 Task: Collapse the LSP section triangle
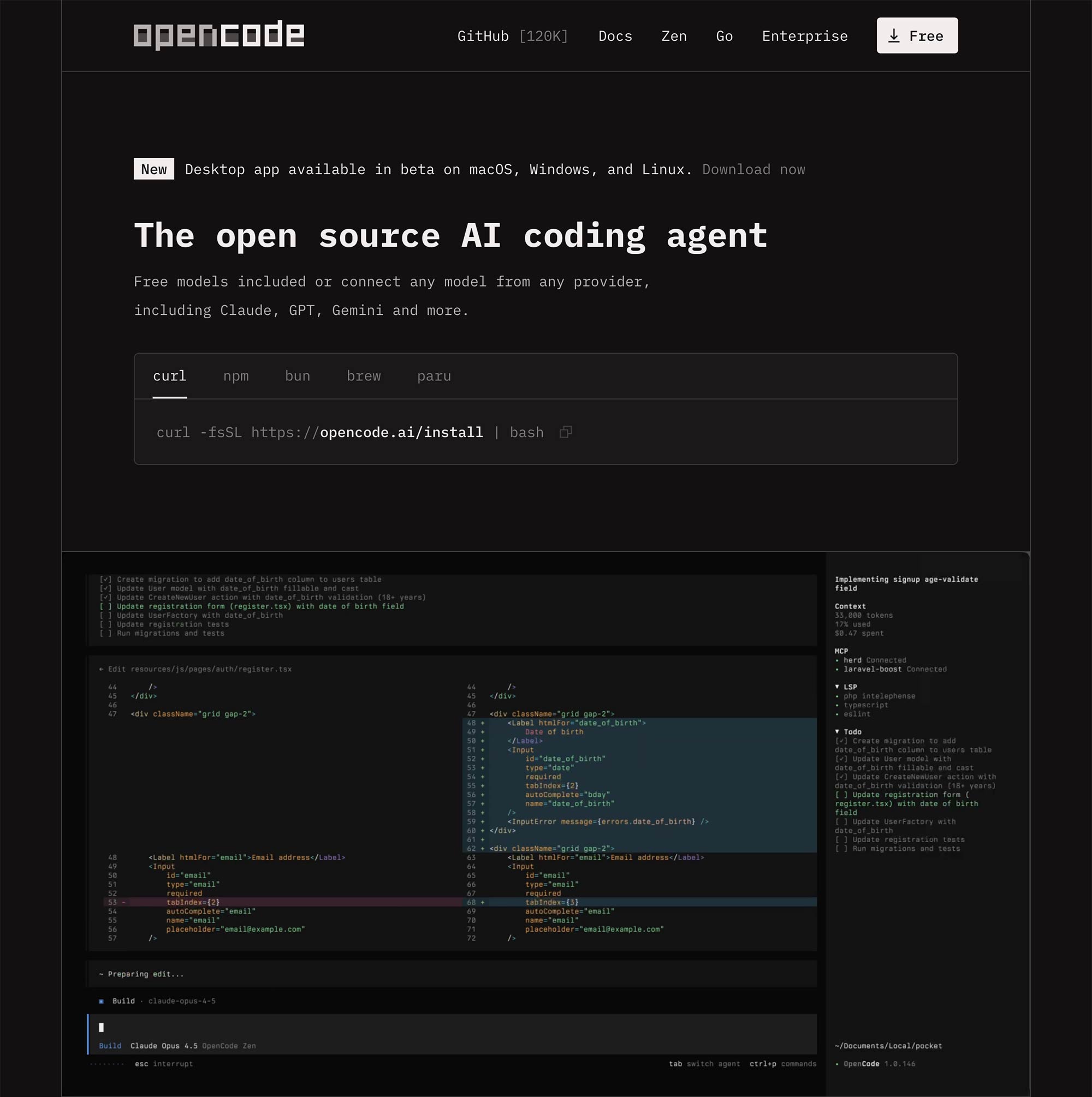tap(837, 687)
